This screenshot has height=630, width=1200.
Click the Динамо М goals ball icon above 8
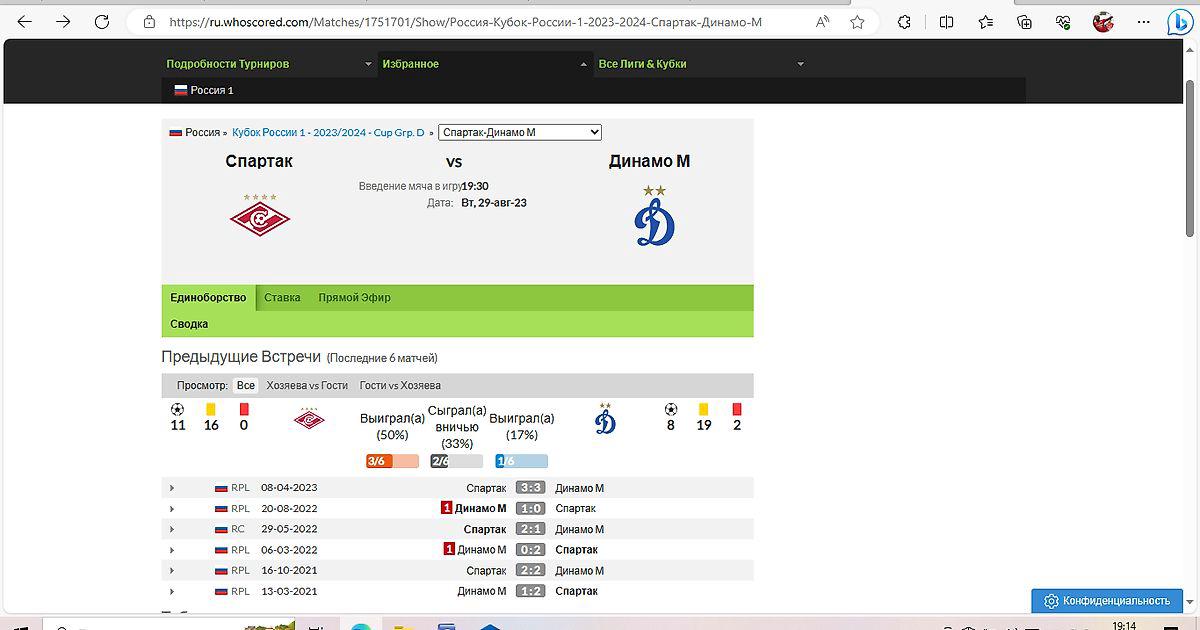click(x=671, y=409)
